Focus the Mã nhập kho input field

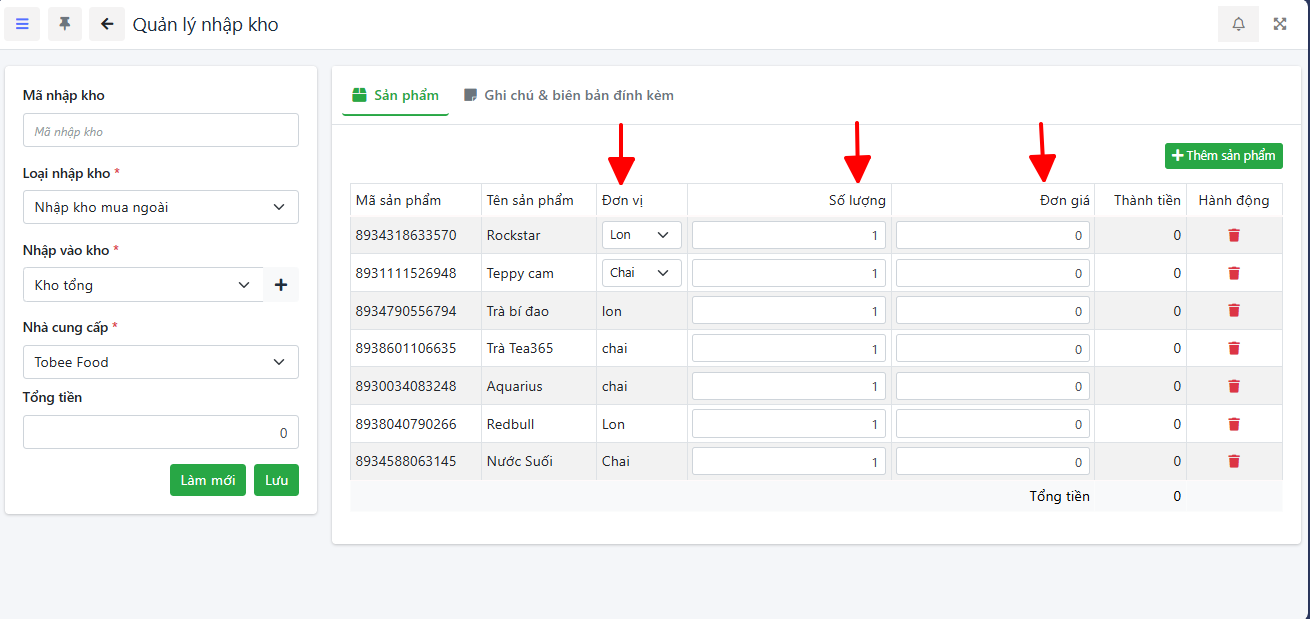point(160,131)
